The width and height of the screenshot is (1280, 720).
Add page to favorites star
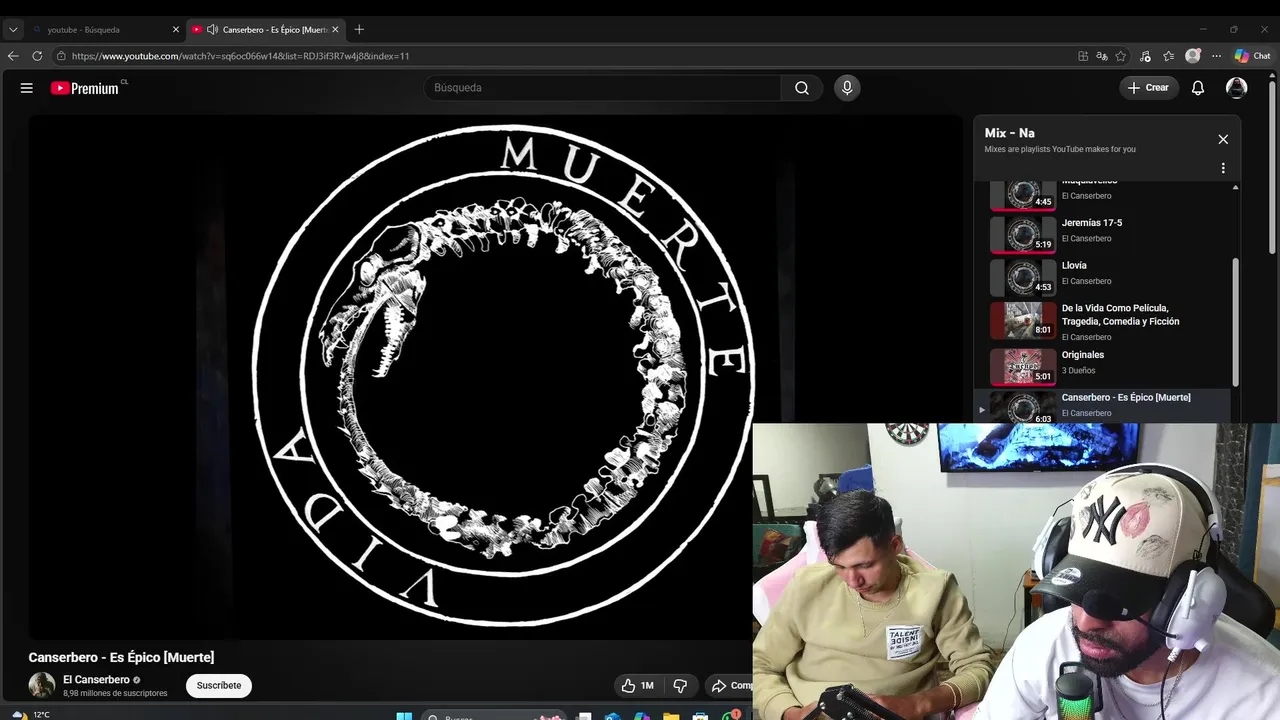pos(1121,56)
